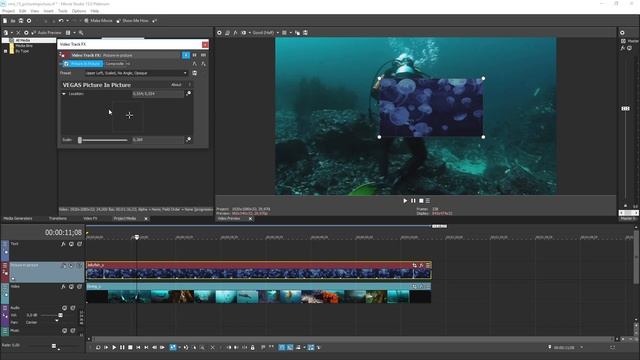Screen dimensions: 640x360
Task: Open Track FX on the Text track
Action: point(63,244)
